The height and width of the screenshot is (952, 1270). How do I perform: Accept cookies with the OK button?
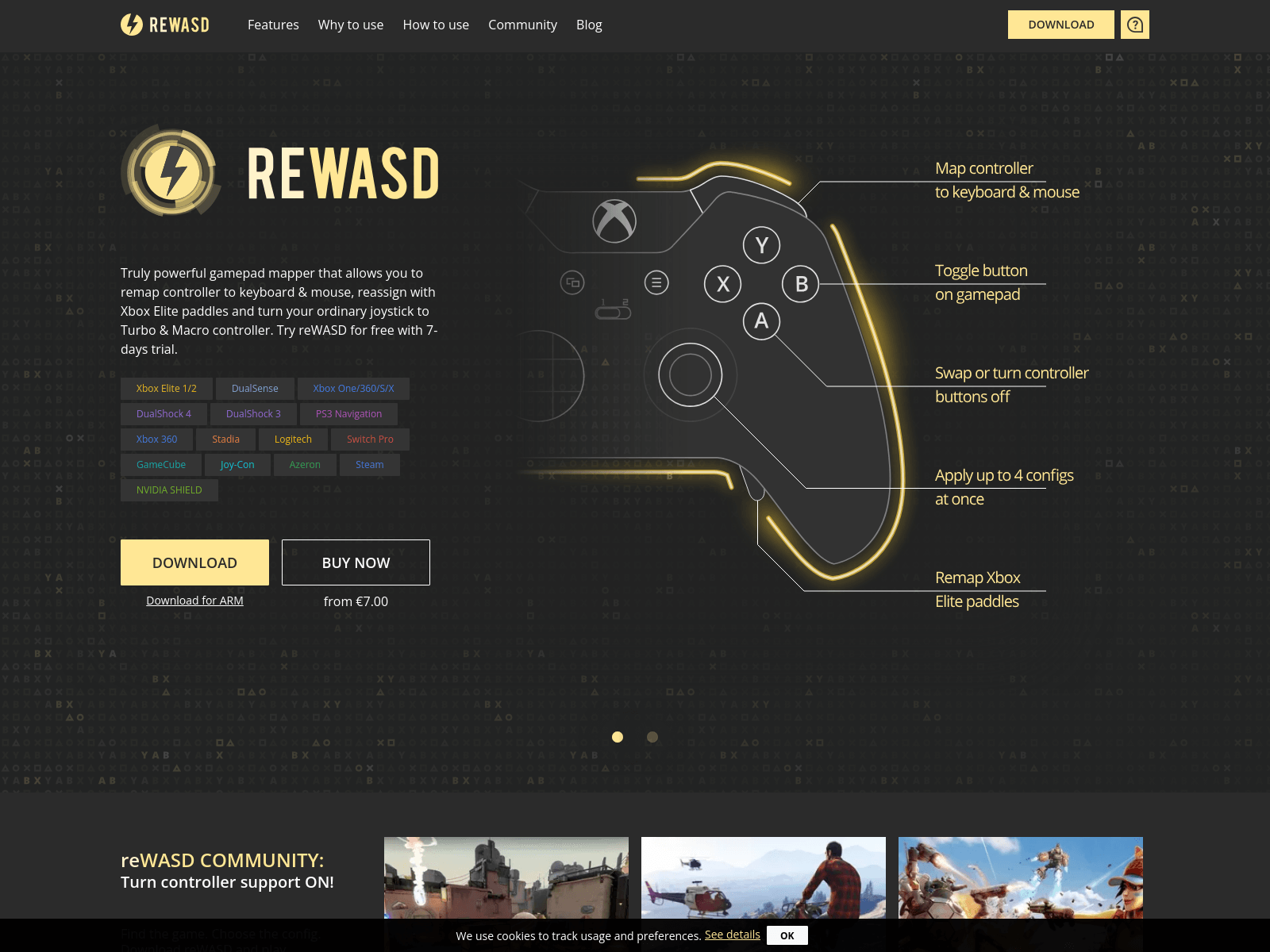click(787, 935)
